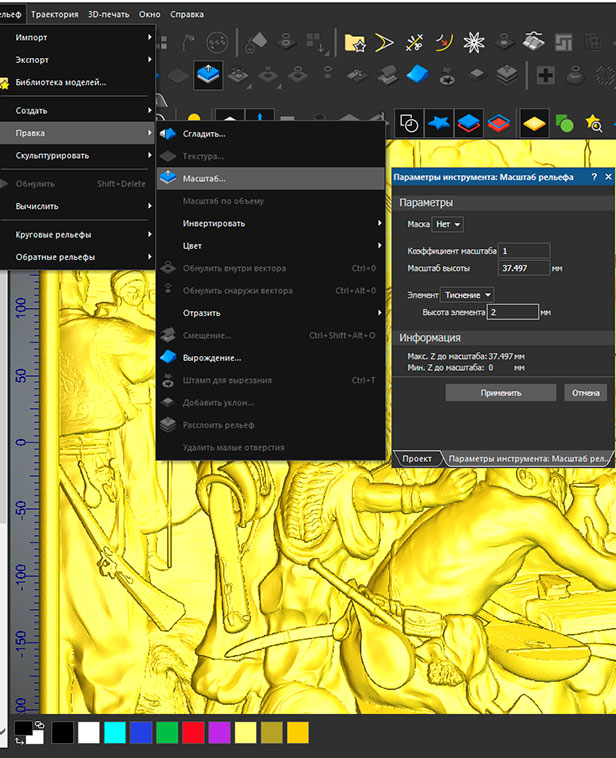Open the Маска dropdown
The image size is (616, 758).
tap(449, 225)
